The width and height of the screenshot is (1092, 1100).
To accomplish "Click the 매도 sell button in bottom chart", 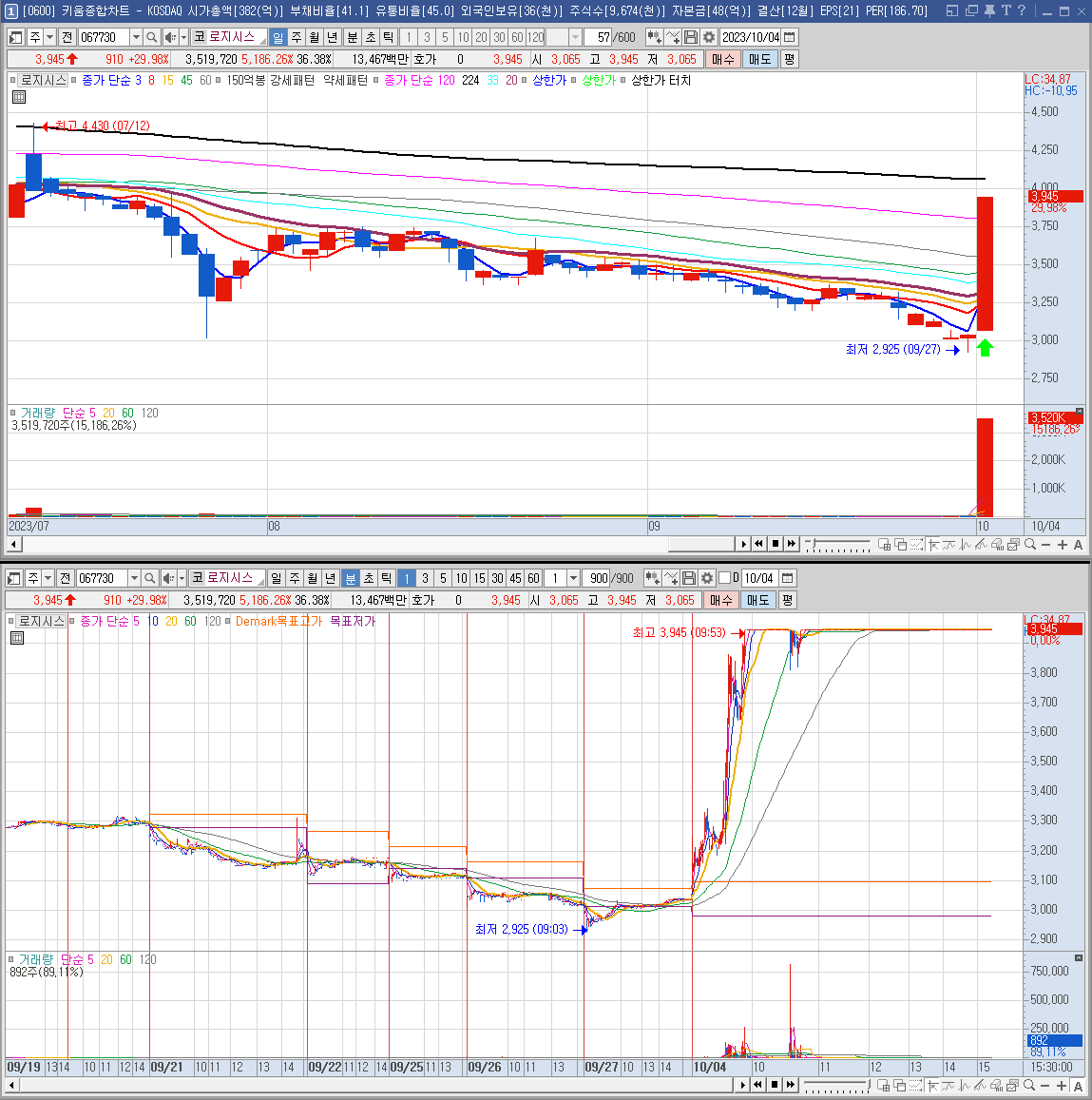I will tap(757, 601).
